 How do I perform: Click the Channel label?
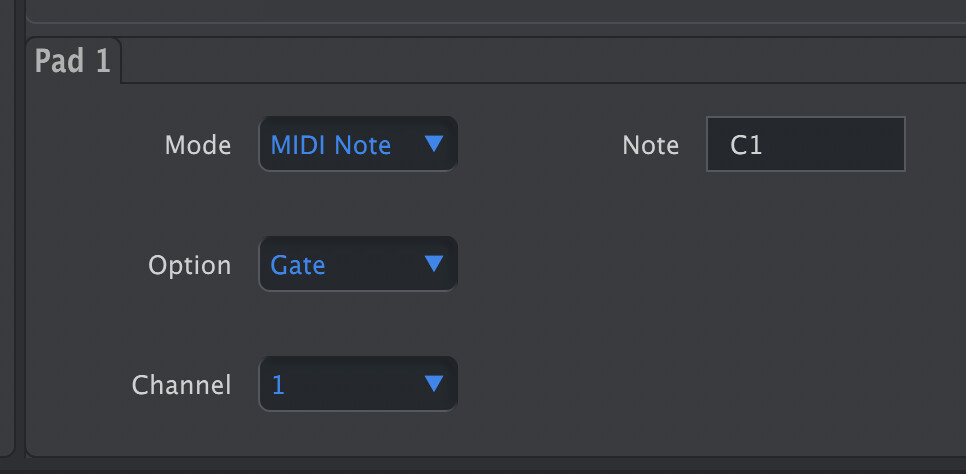tap(182, 386)
